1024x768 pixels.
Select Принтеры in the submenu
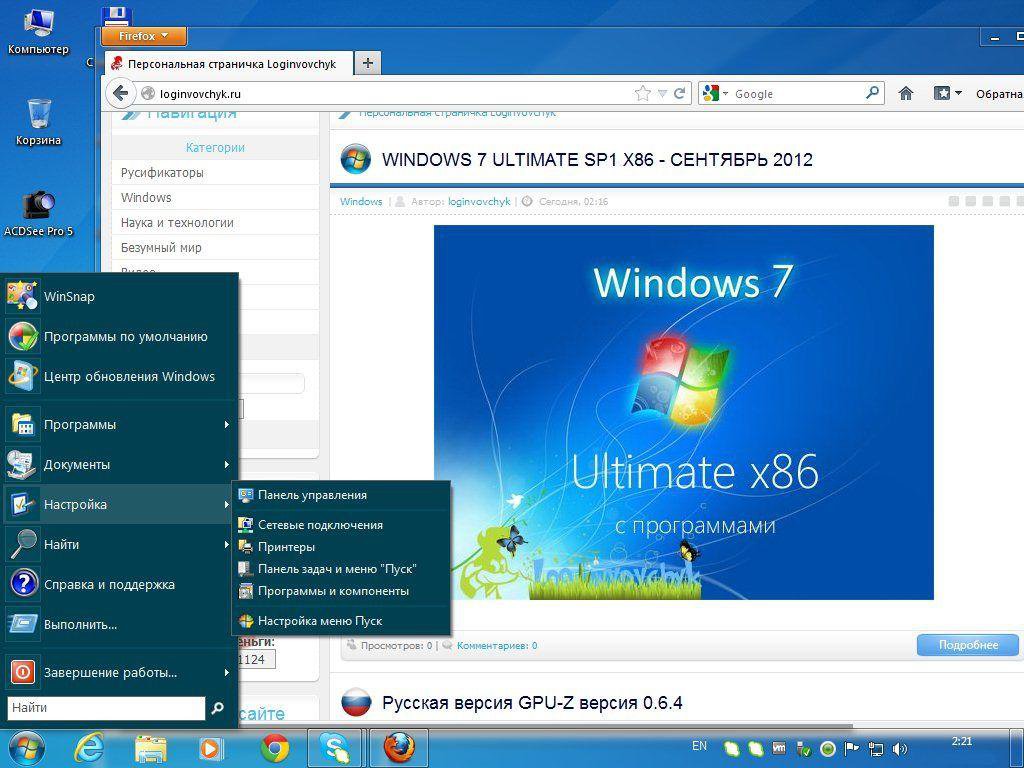click(342, 547)
